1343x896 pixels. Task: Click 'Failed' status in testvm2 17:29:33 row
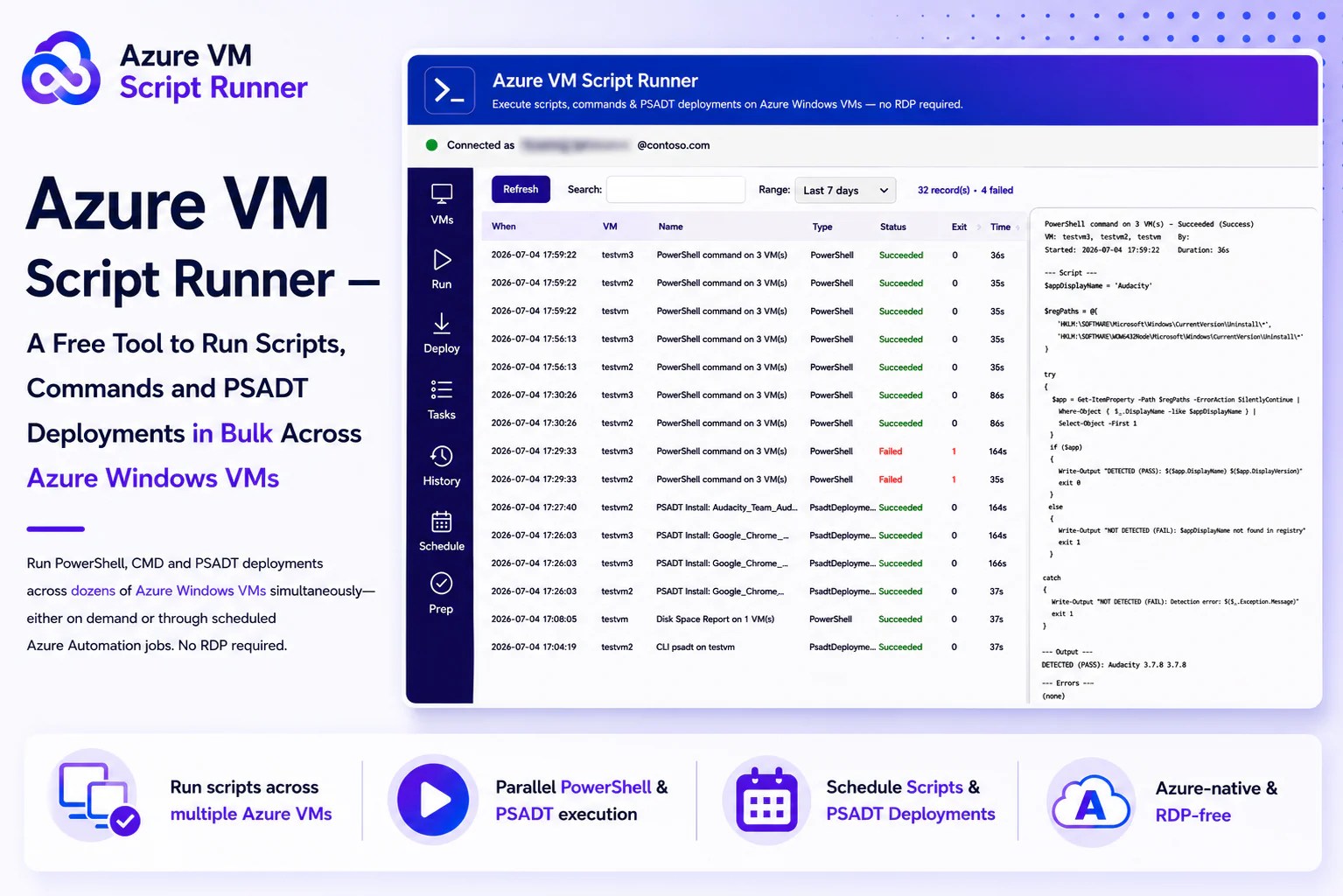coord(891,479)
